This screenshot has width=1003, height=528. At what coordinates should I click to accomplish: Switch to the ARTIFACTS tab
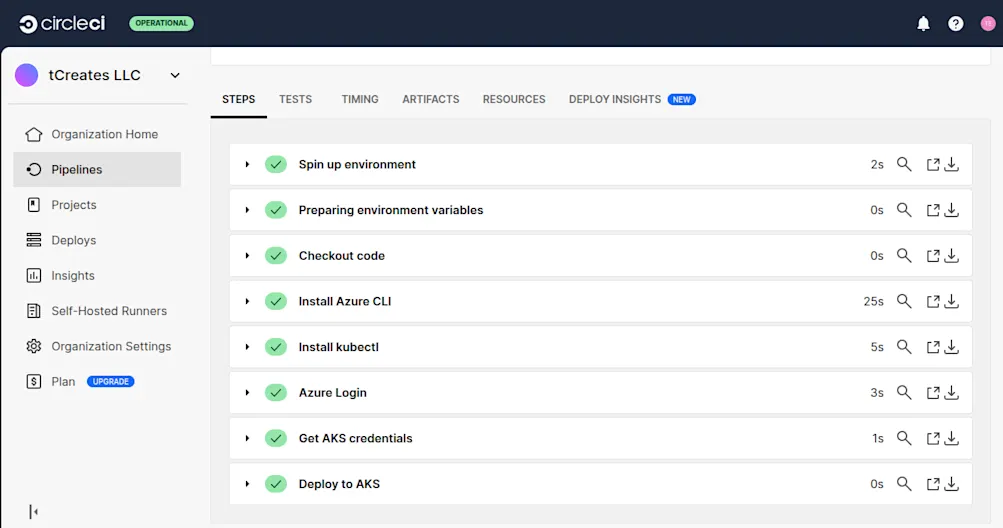(x=430, y=99)
